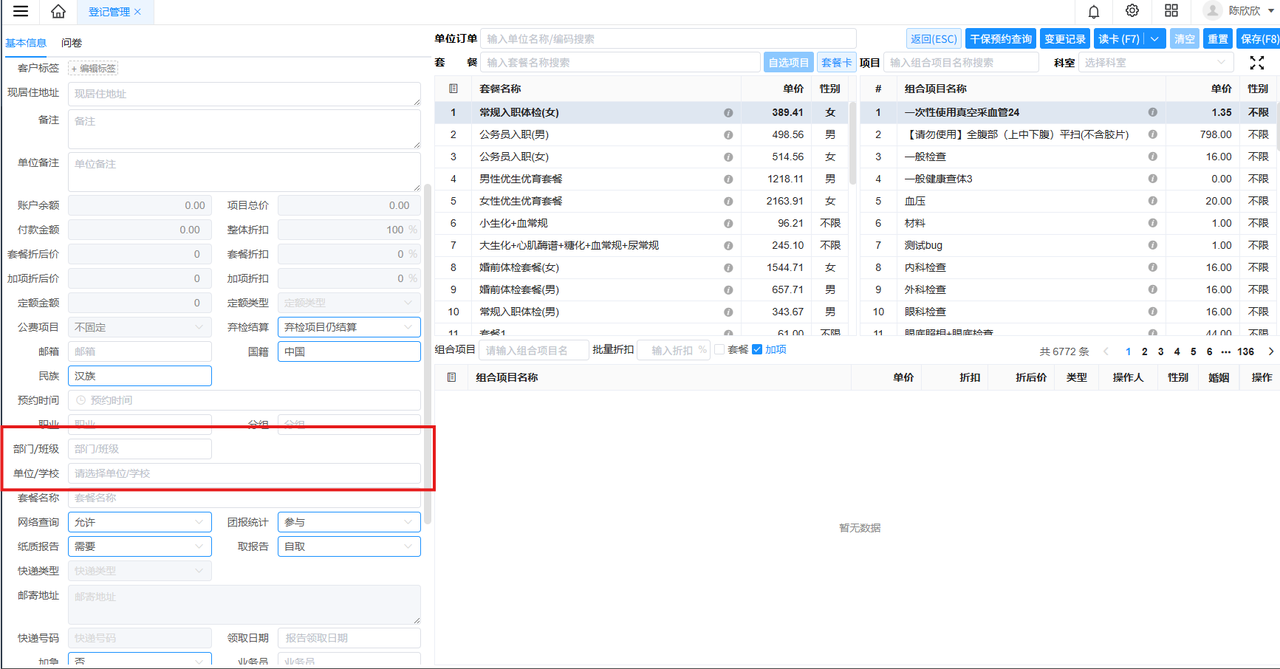Click the 单位/学校 input field
Viewport: 1280px width, 669px height.
pos(244,474)
